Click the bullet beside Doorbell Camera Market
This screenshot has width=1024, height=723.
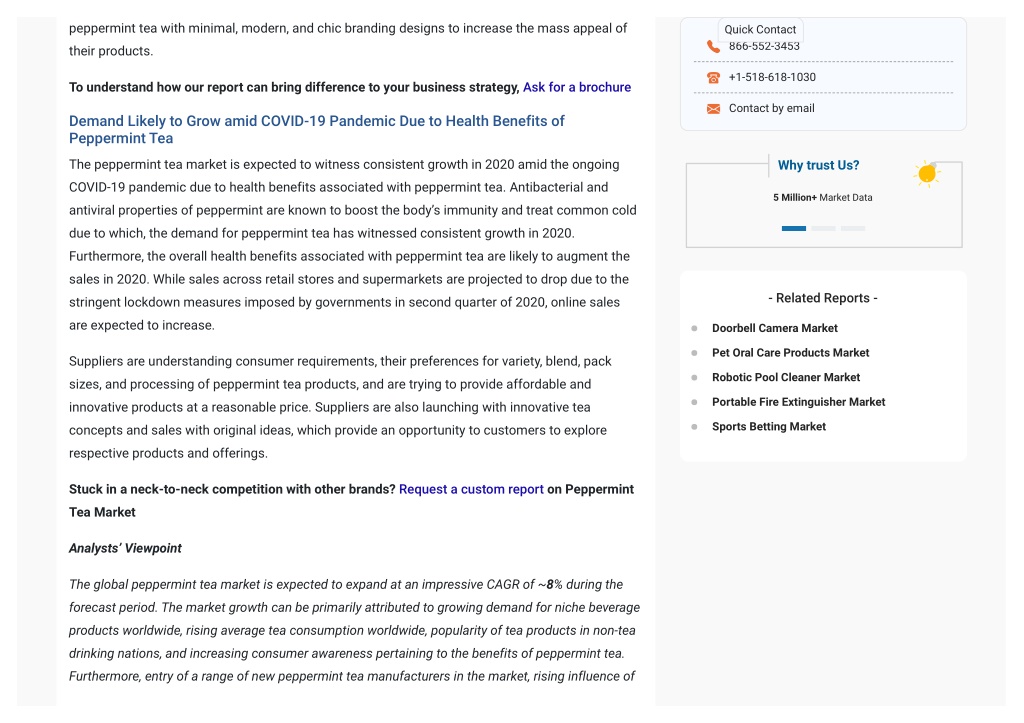pos(694,329)
